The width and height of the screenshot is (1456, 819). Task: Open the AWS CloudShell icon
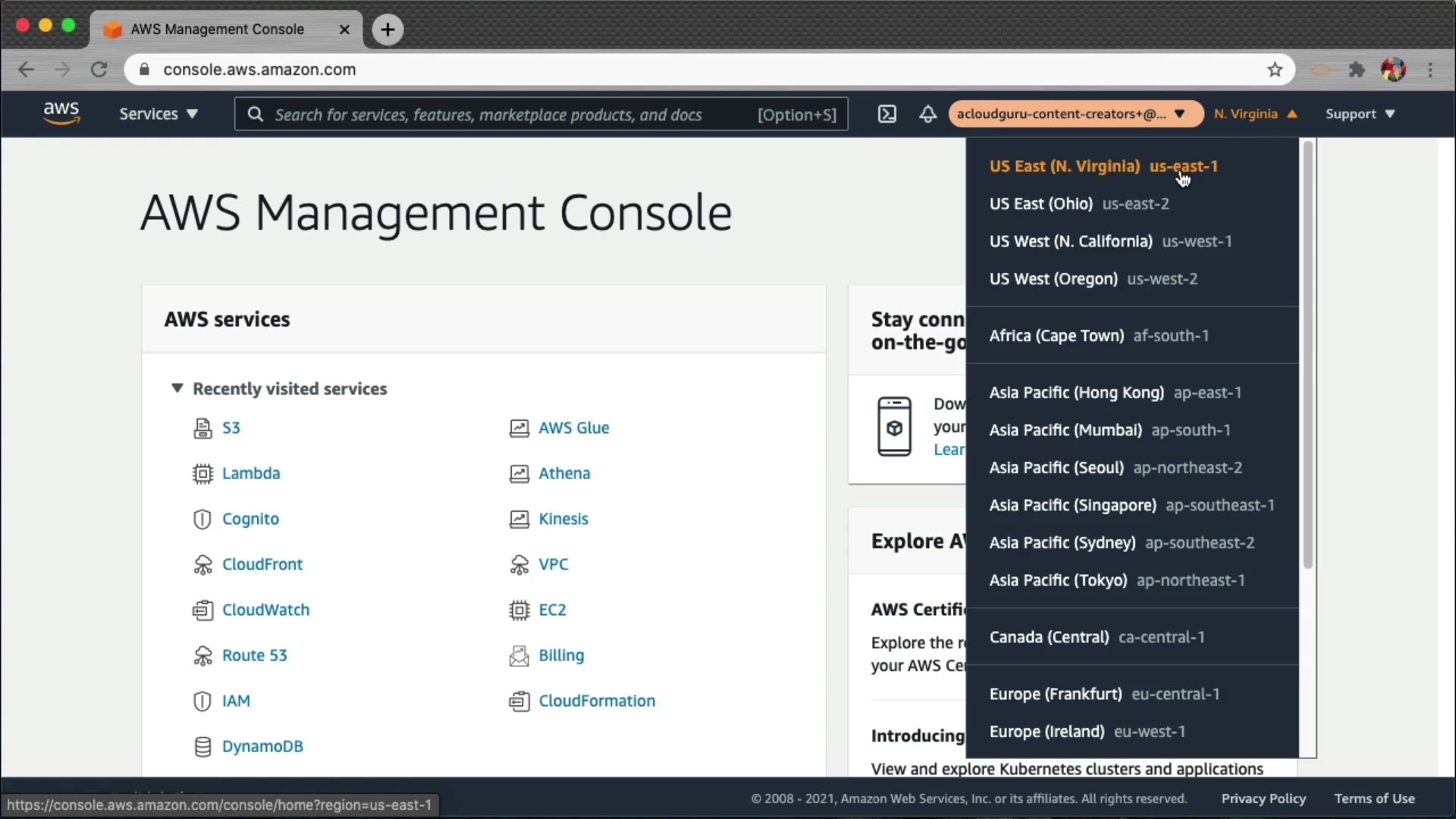(886, 114)
